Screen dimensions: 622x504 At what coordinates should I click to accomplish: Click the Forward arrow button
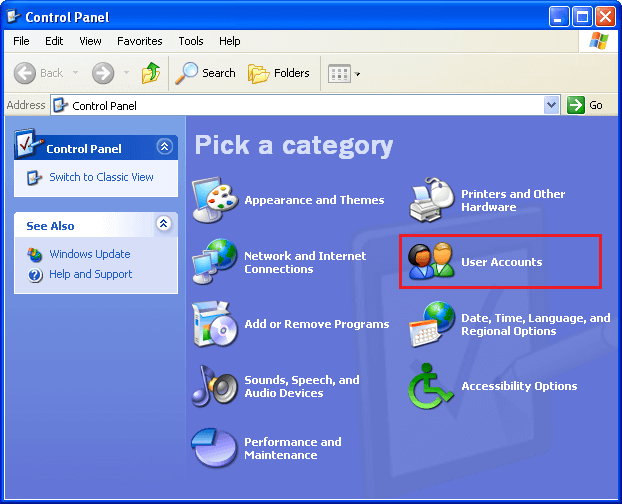click(103, 73)
